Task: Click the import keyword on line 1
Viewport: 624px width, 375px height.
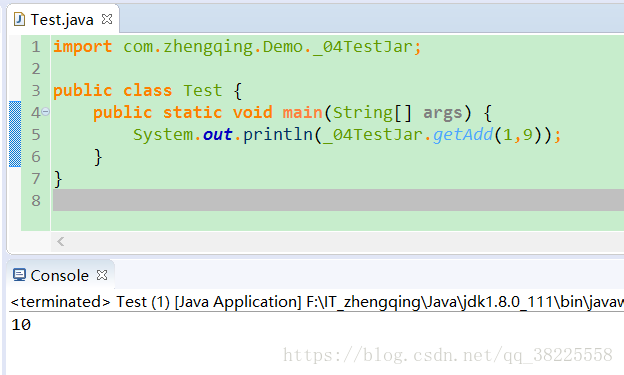Action: point(83,47)
